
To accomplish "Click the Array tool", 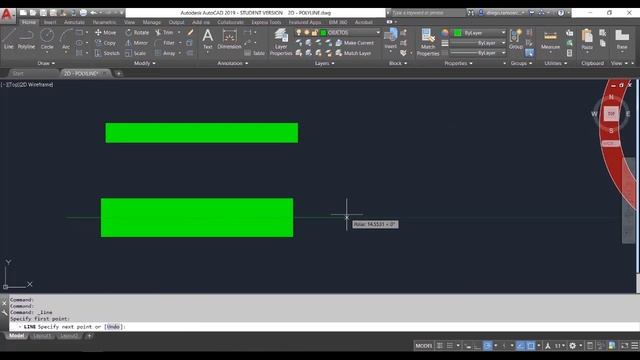I will point(165,53).
